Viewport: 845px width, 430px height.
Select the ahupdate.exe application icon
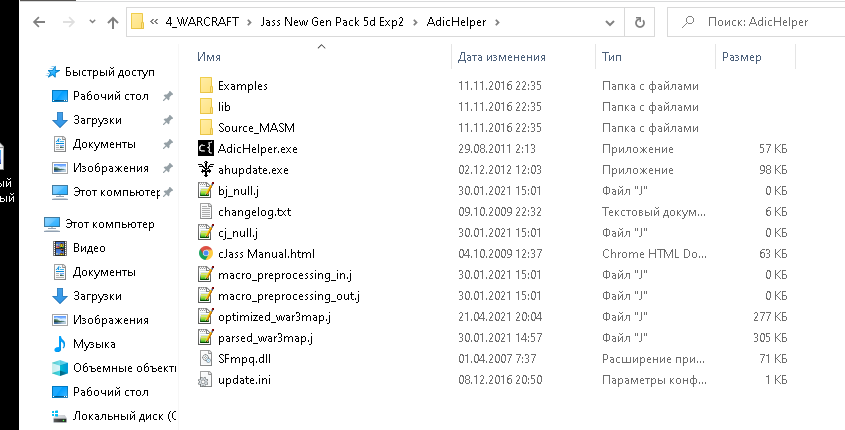206,170
